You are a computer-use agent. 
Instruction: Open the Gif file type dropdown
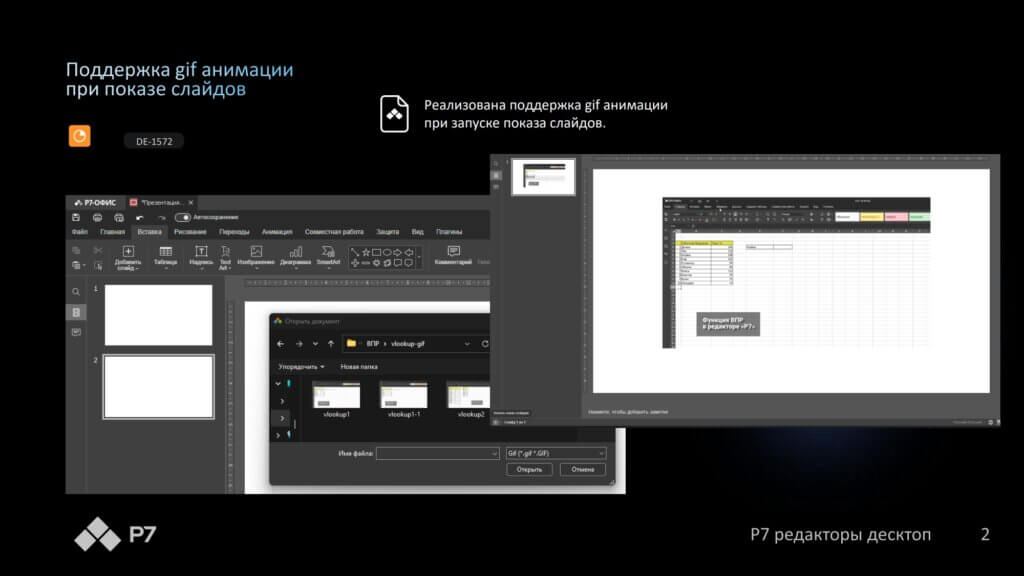[x=556, y=453]
